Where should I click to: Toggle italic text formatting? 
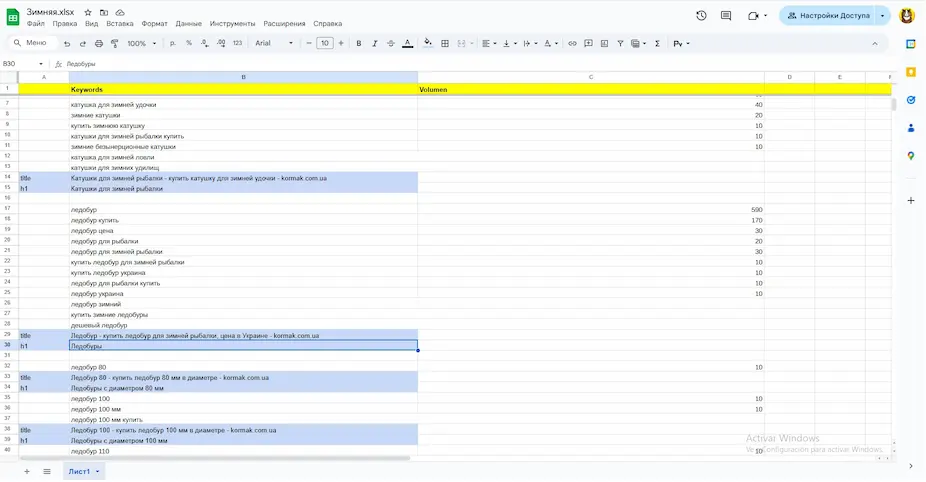click(375, 44)
